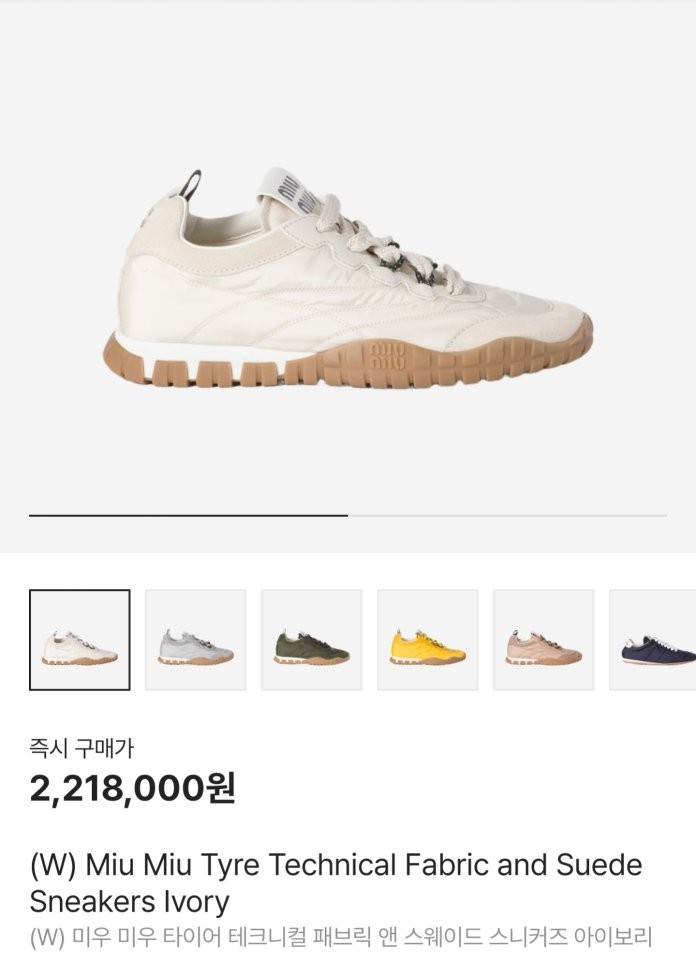Choose the gray sneaker color variant
The height and width of the screenshot is (960, 696).
tap(196, 640)
